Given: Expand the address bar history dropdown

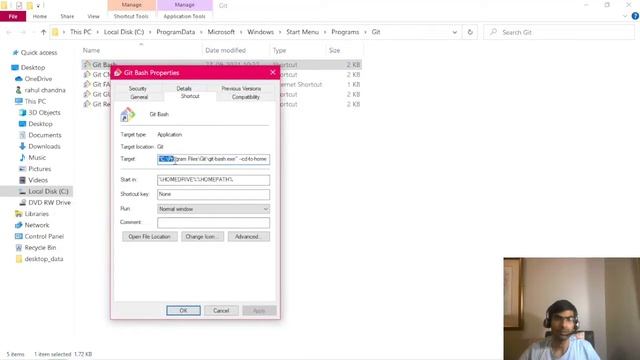Looking at the screenshot, I should pos(455,32).
